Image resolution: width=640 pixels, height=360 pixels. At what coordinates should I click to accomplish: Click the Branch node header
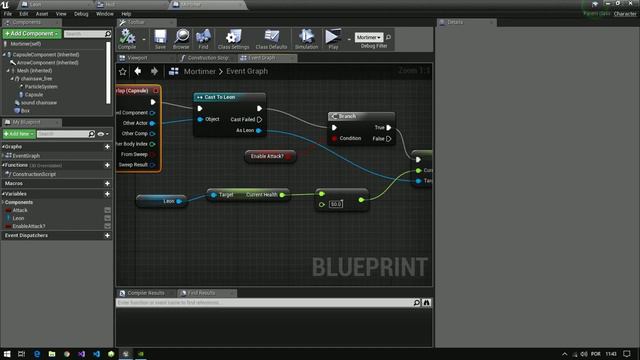tap(361, 116)
